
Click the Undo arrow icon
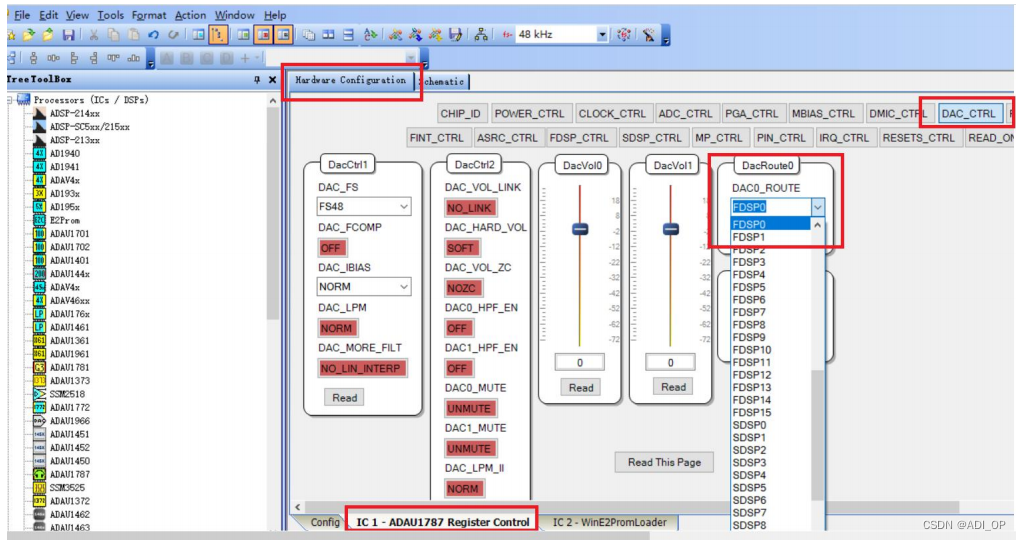(154, 35)
